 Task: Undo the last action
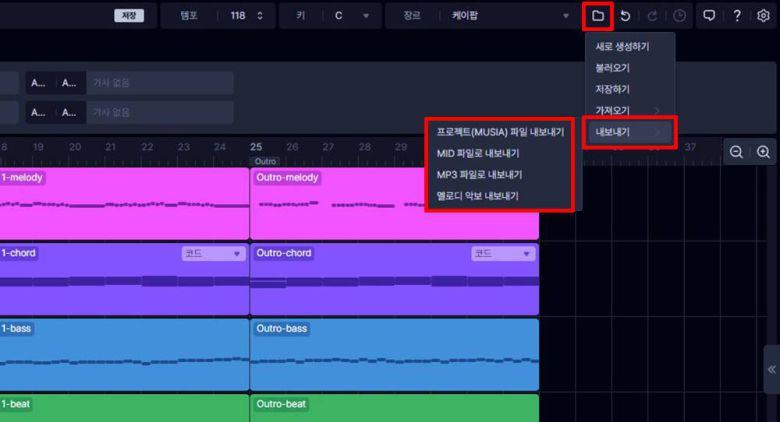(x=625, y=16)
